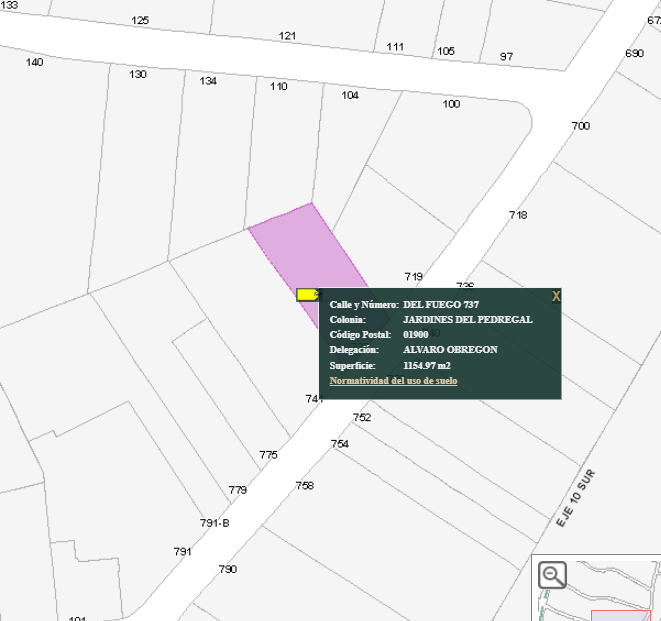Select lot number 718 on the map
The image size is (661, 621).
click(x=518, y=215)
